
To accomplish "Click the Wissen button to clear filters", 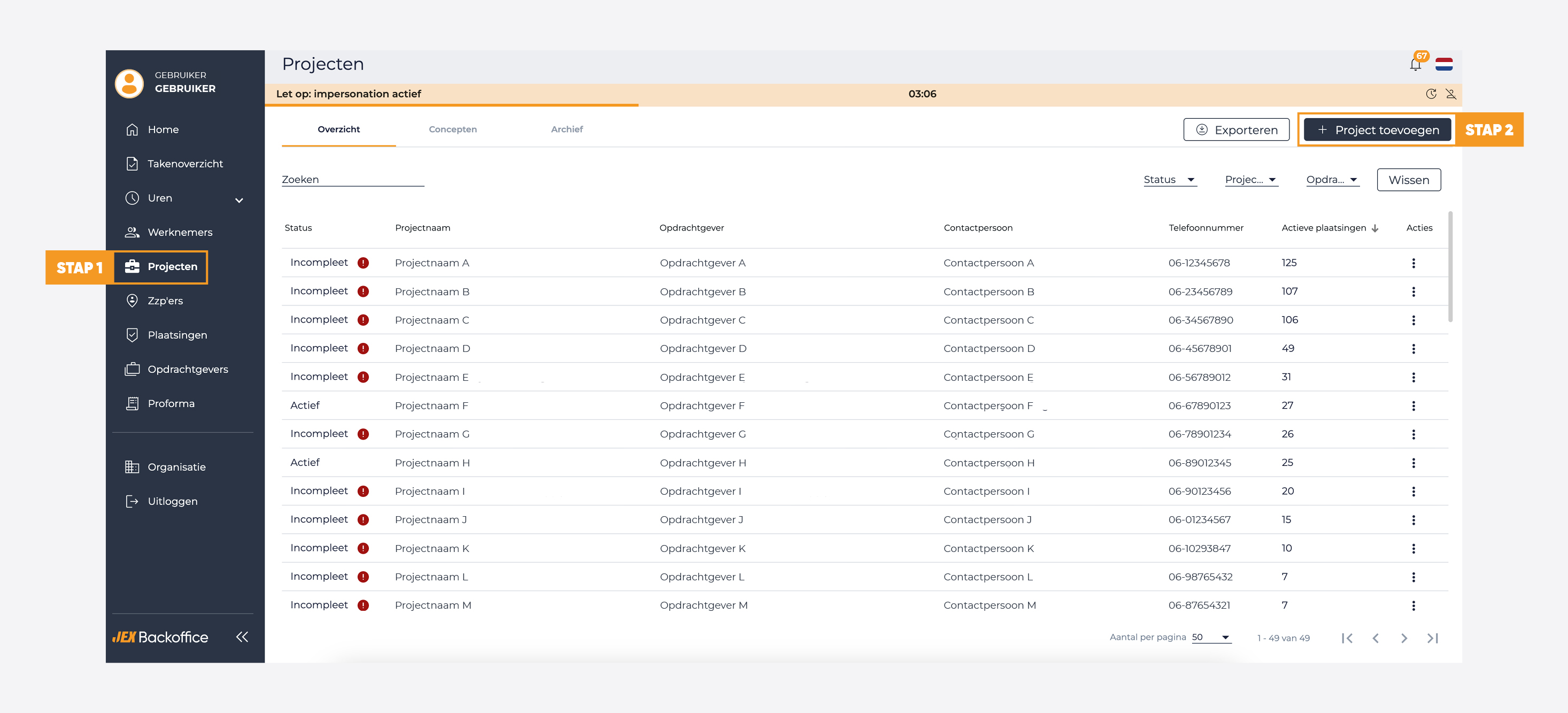I will tap(1409, 180).
